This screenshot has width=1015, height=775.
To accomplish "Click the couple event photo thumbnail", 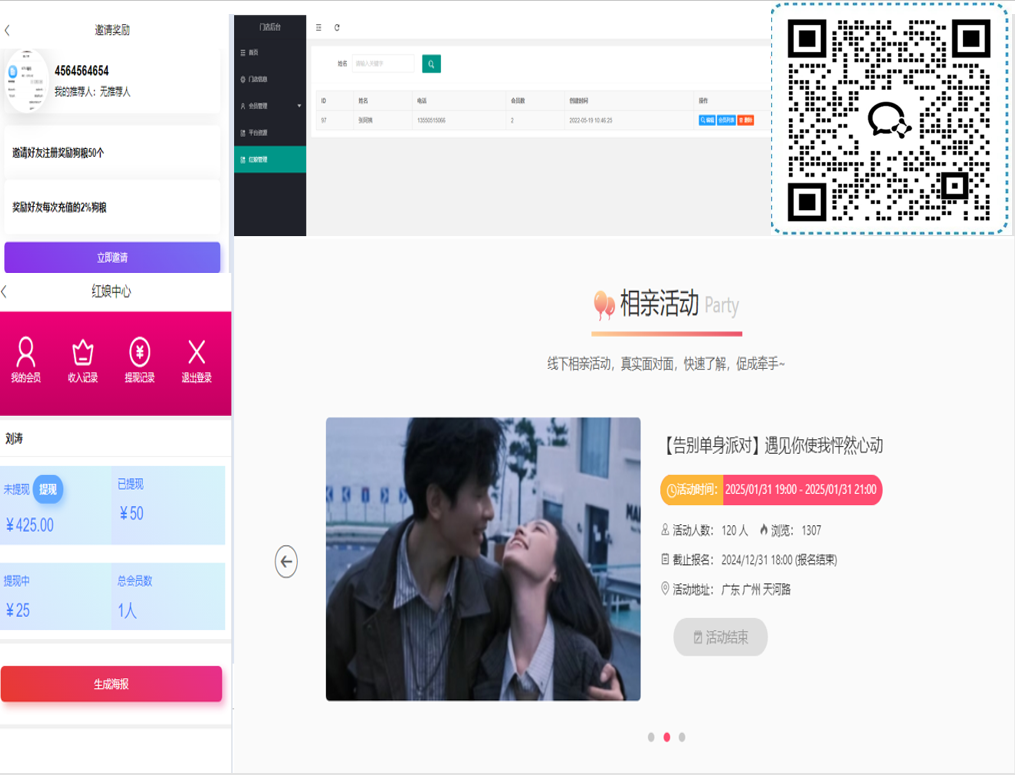I will click(483, 559).
